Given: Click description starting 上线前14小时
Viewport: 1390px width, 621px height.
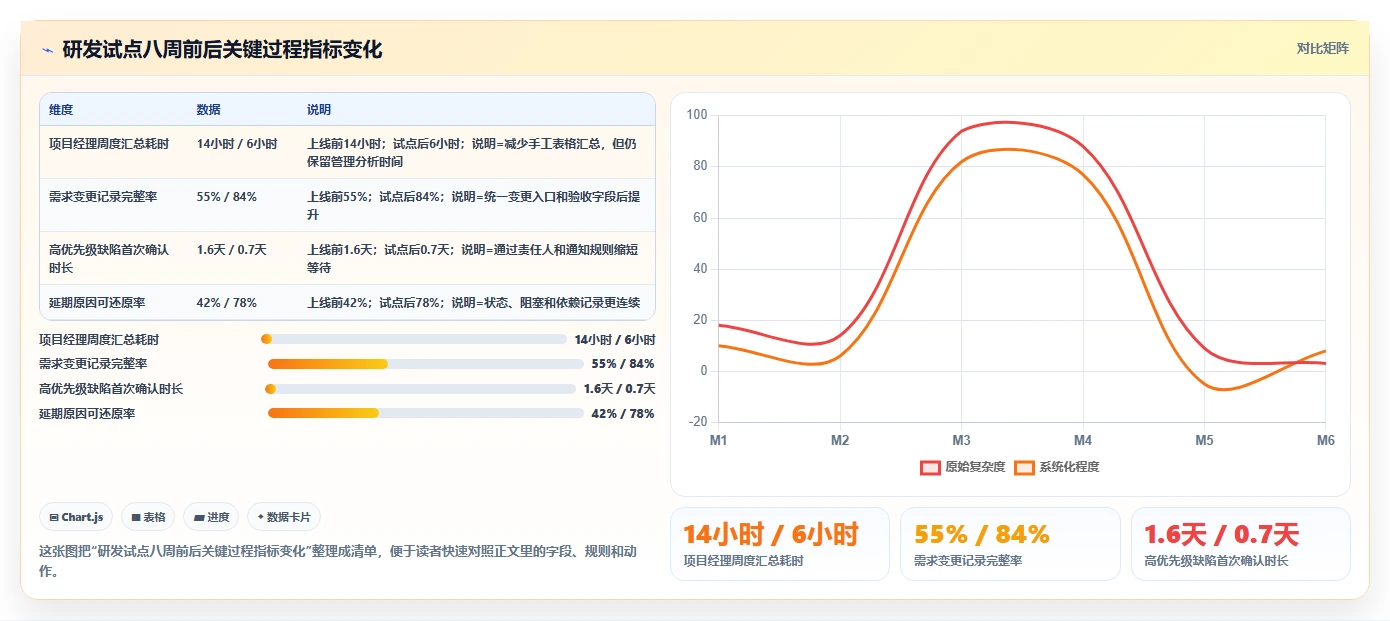Looking at the screenshot, I should pyautogui.click(x=472, y=152).
